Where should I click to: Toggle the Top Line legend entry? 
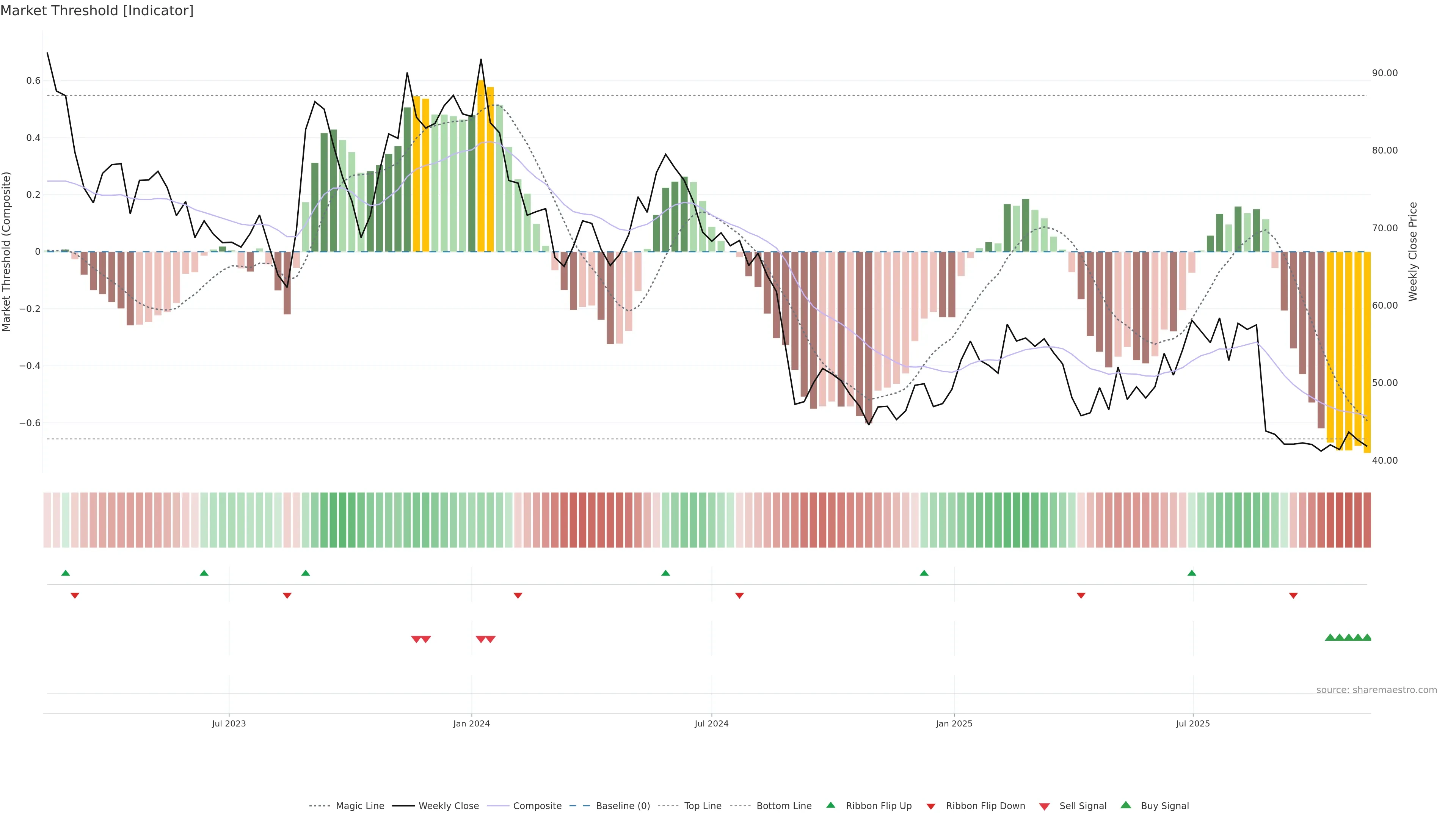coord(703,806)
